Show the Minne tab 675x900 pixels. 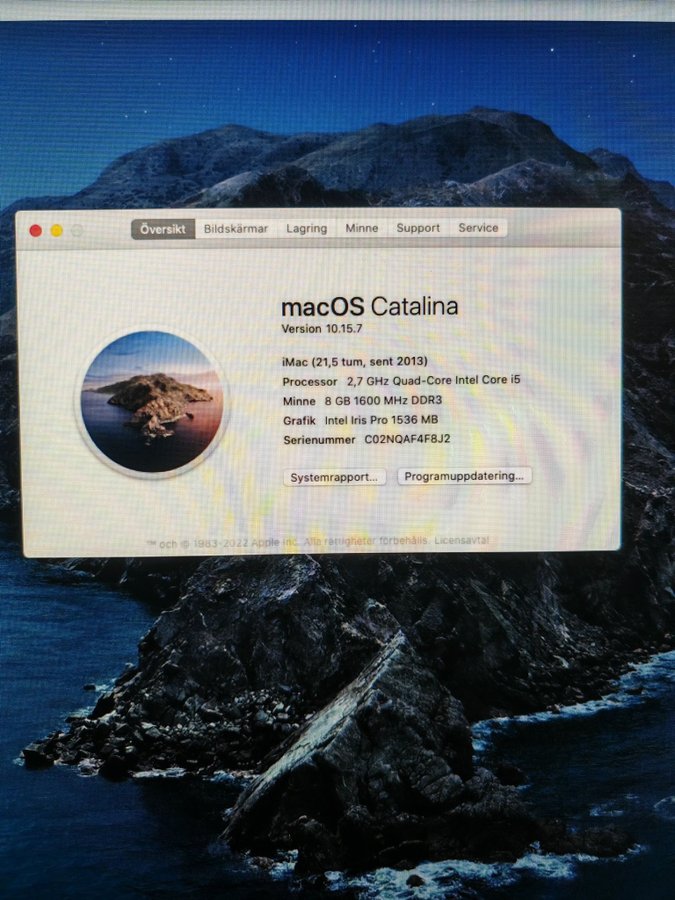click(362, 229)
